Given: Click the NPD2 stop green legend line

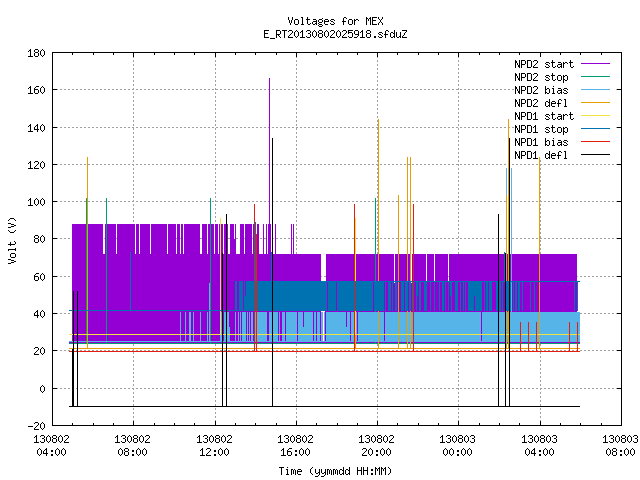Looking at the screenshot, I should tap(595, 77).
